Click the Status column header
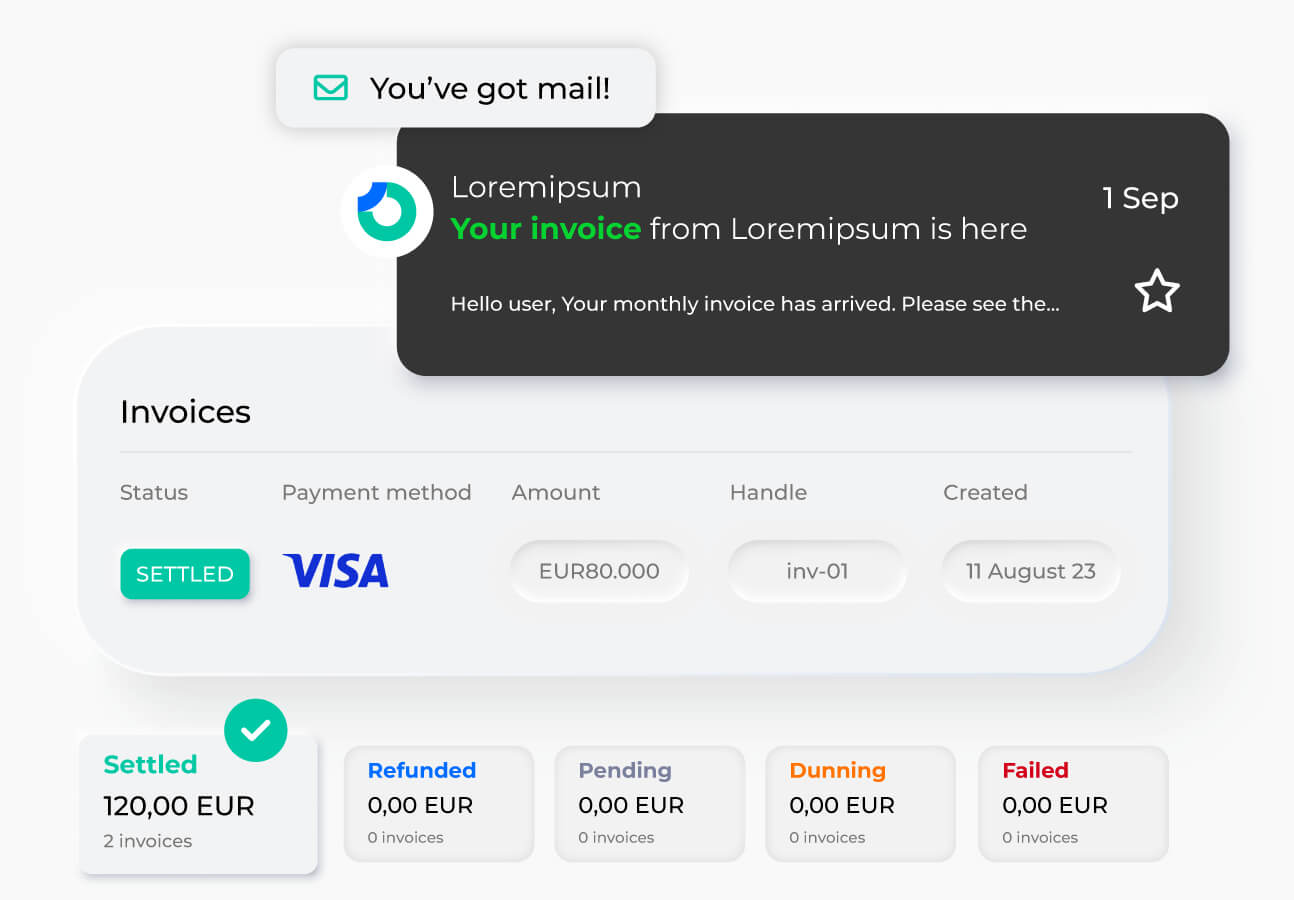This screenshot has width=1294, height=900. pos(154,493)
